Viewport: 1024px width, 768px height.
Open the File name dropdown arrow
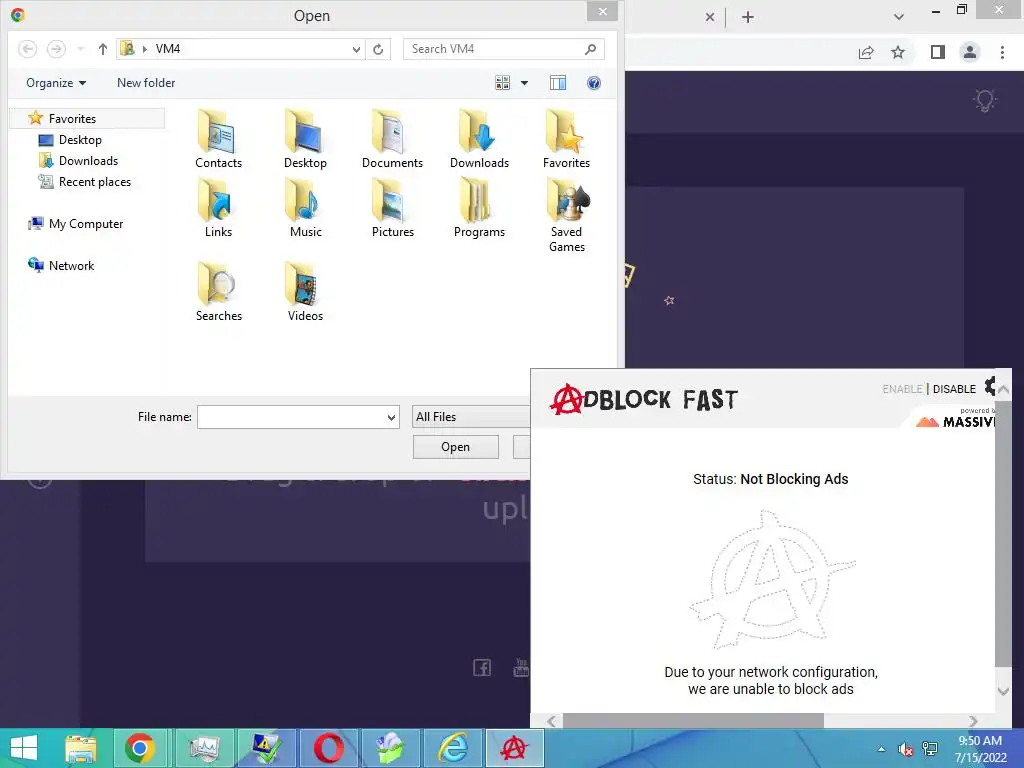[391, 417]
